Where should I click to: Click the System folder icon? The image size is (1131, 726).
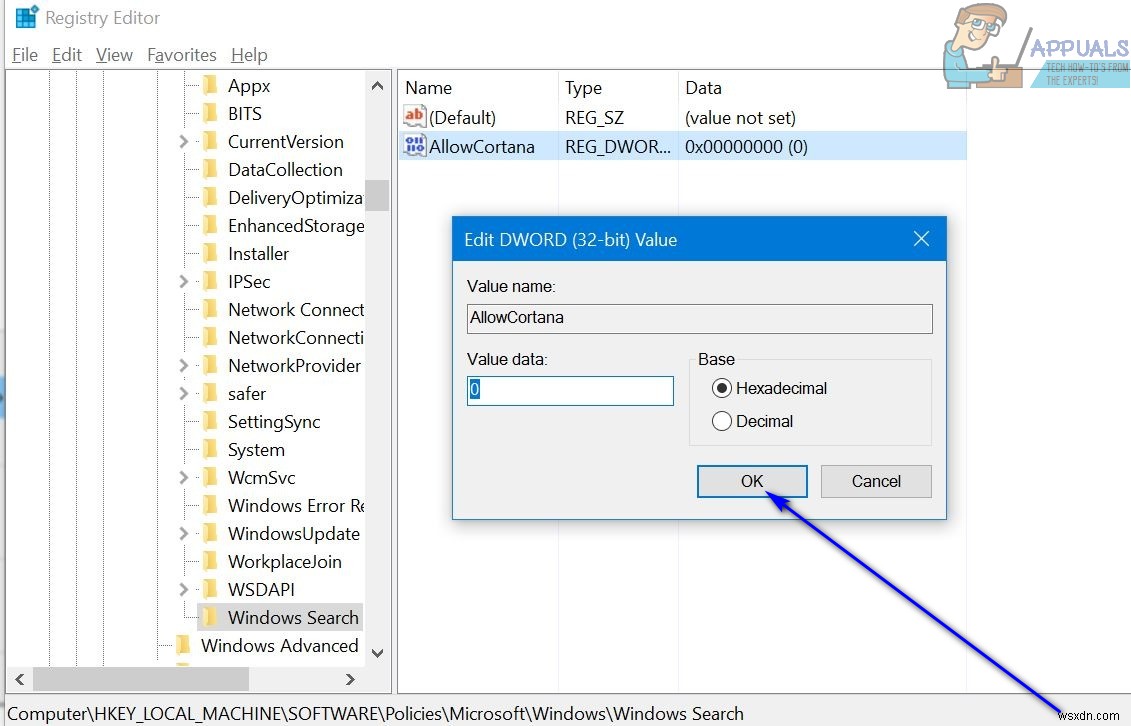click(210, 449)
